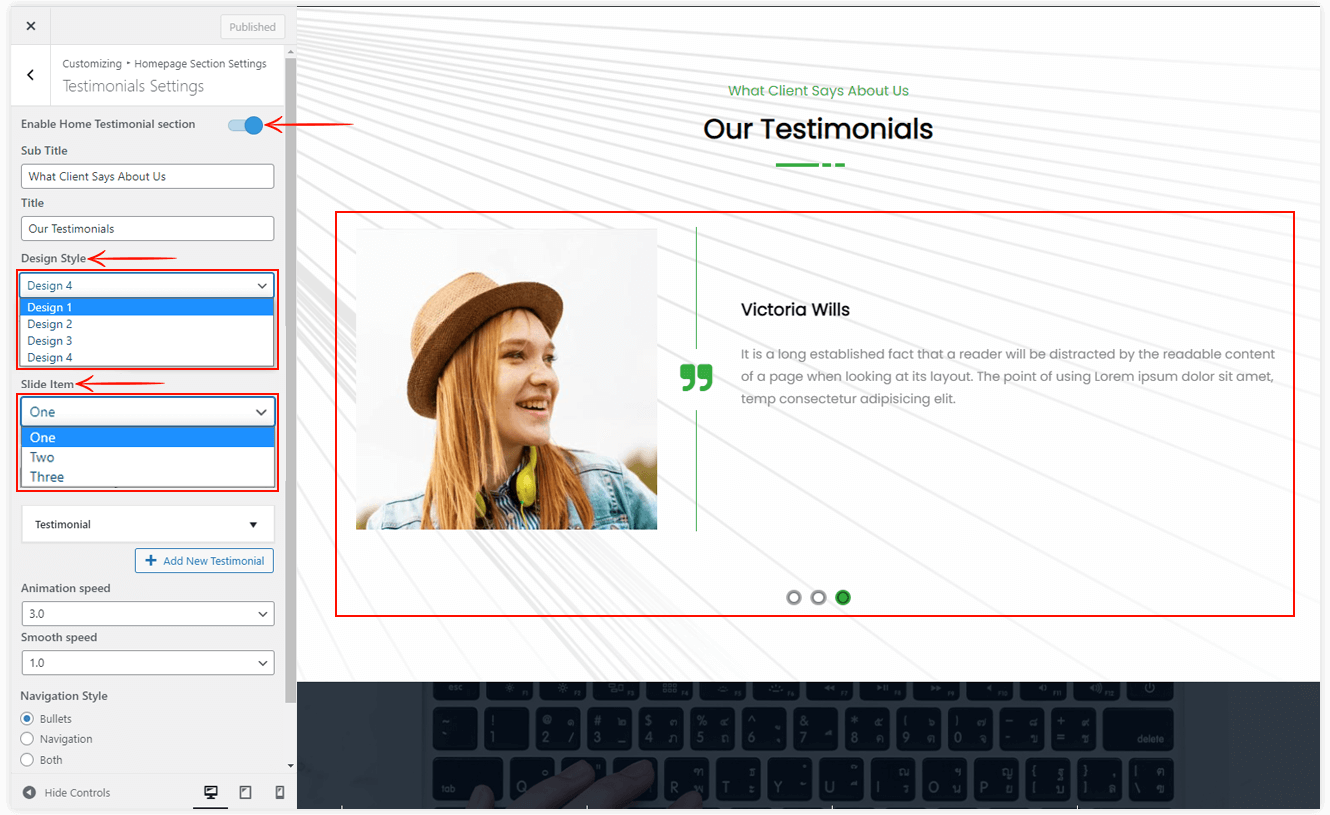Click the green quotation mark icon
The height and width of the screenshot is (815, 1330).
[x=696, y=377]
